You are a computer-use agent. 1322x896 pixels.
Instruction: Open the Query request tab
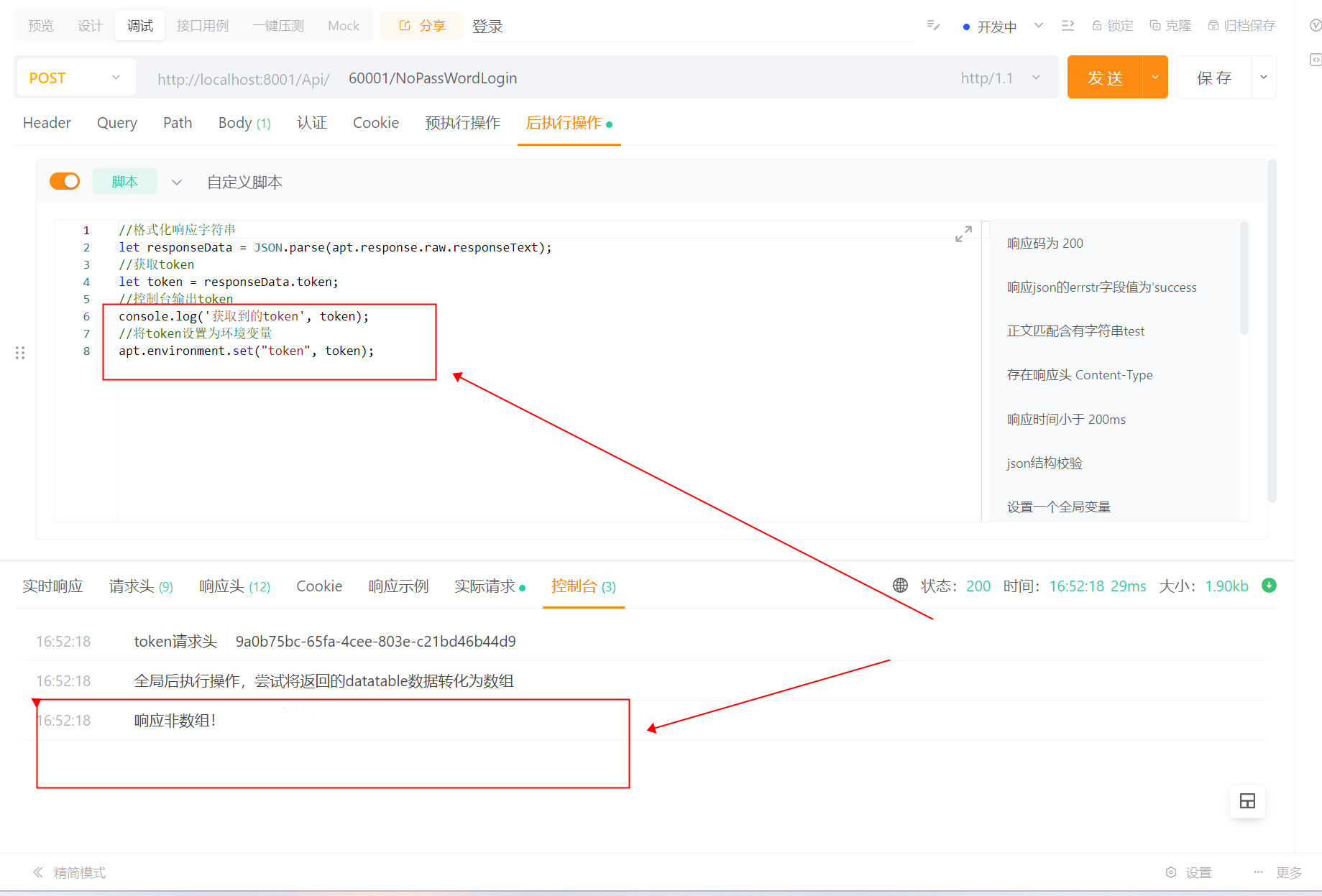pos(117,123)
